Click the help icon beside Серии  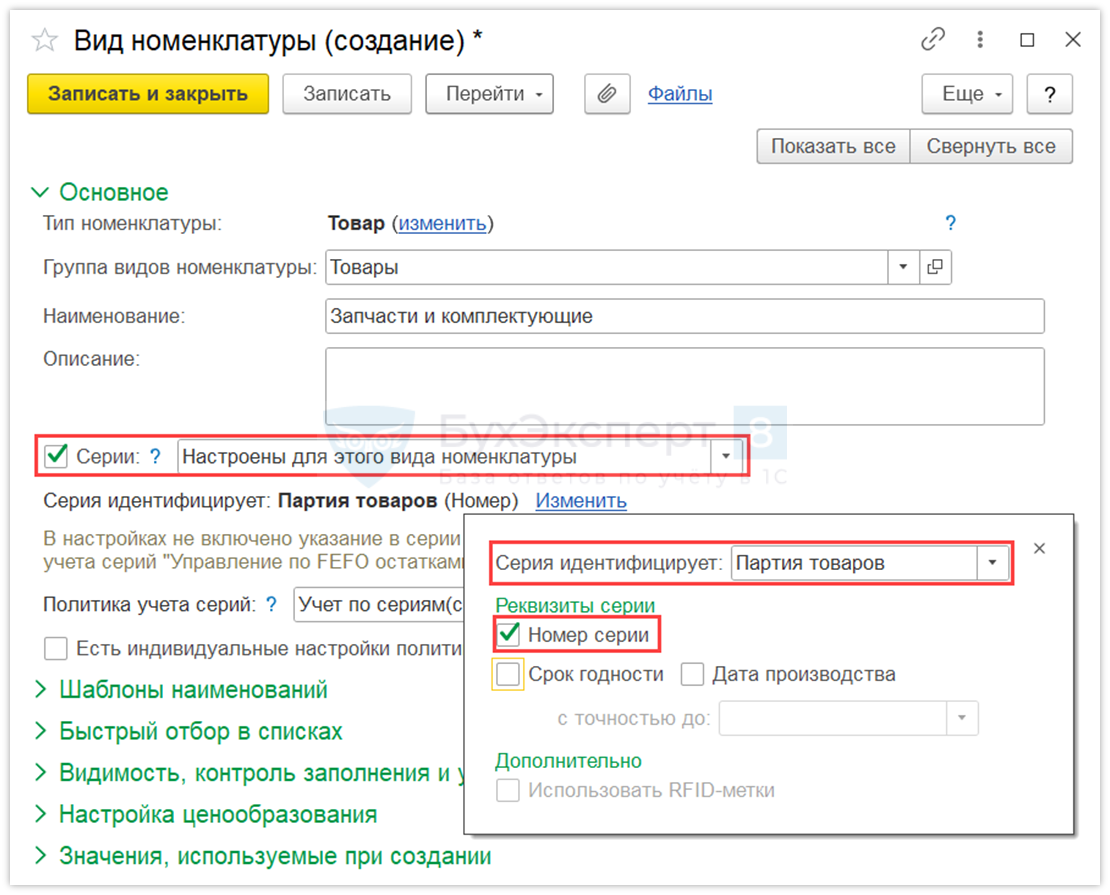[155, 457]
